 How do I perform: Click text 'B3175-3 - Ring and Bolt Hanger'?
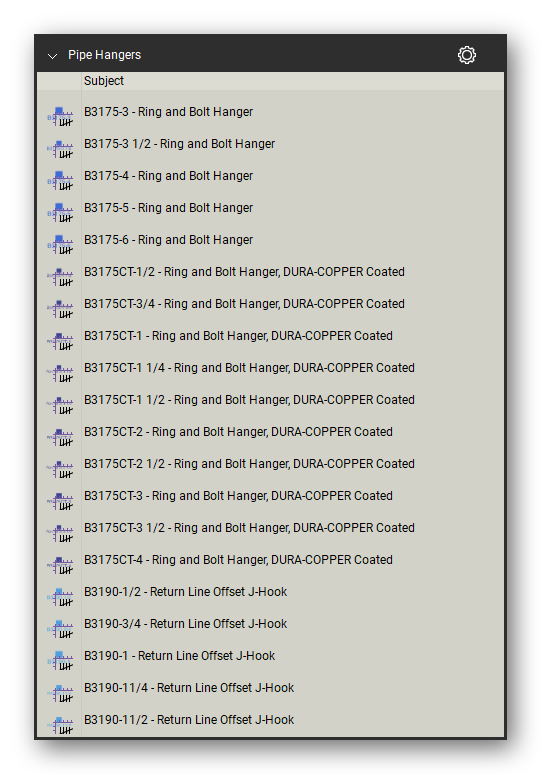click(168, 112)
